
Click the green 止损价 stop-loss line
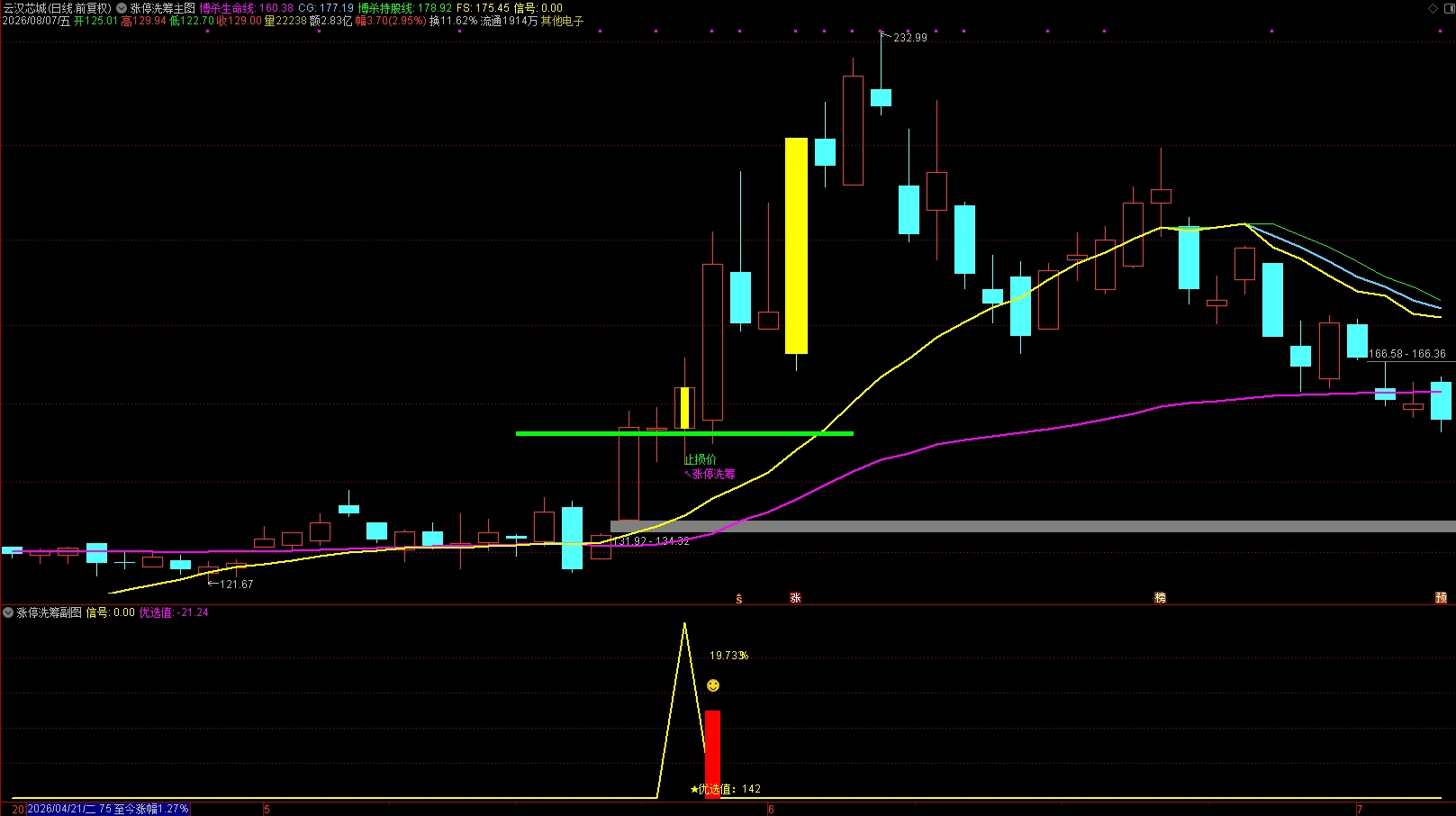(x=684, y=434)
